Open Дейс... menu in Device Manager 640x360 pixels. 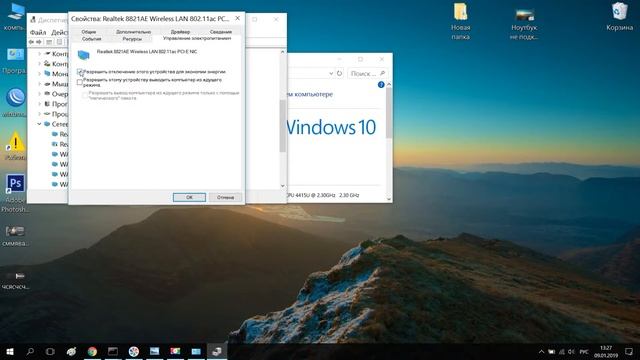[60, 32]
